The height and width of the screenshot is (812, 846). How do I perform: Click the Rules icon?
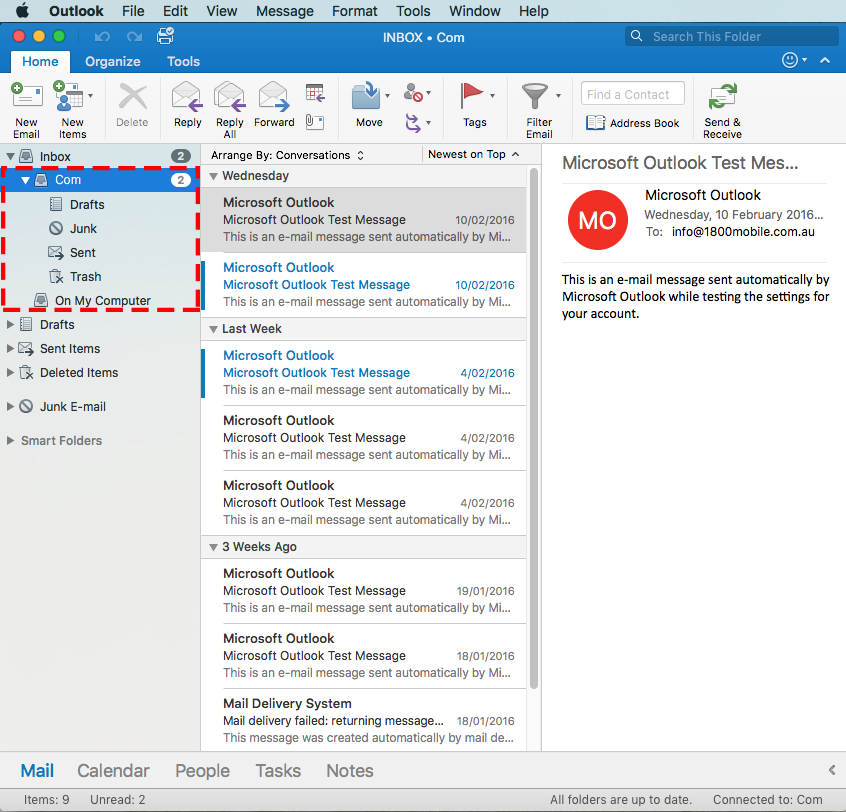[x=413, y=122]
